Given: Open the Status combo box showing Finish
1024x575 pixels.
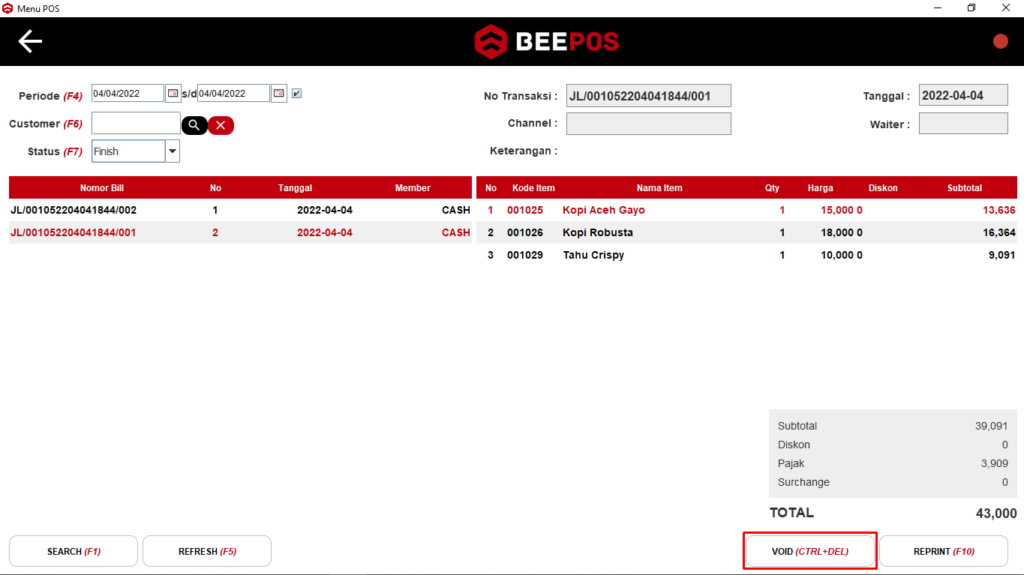Looking at the screenshot, I should [135, 152].
